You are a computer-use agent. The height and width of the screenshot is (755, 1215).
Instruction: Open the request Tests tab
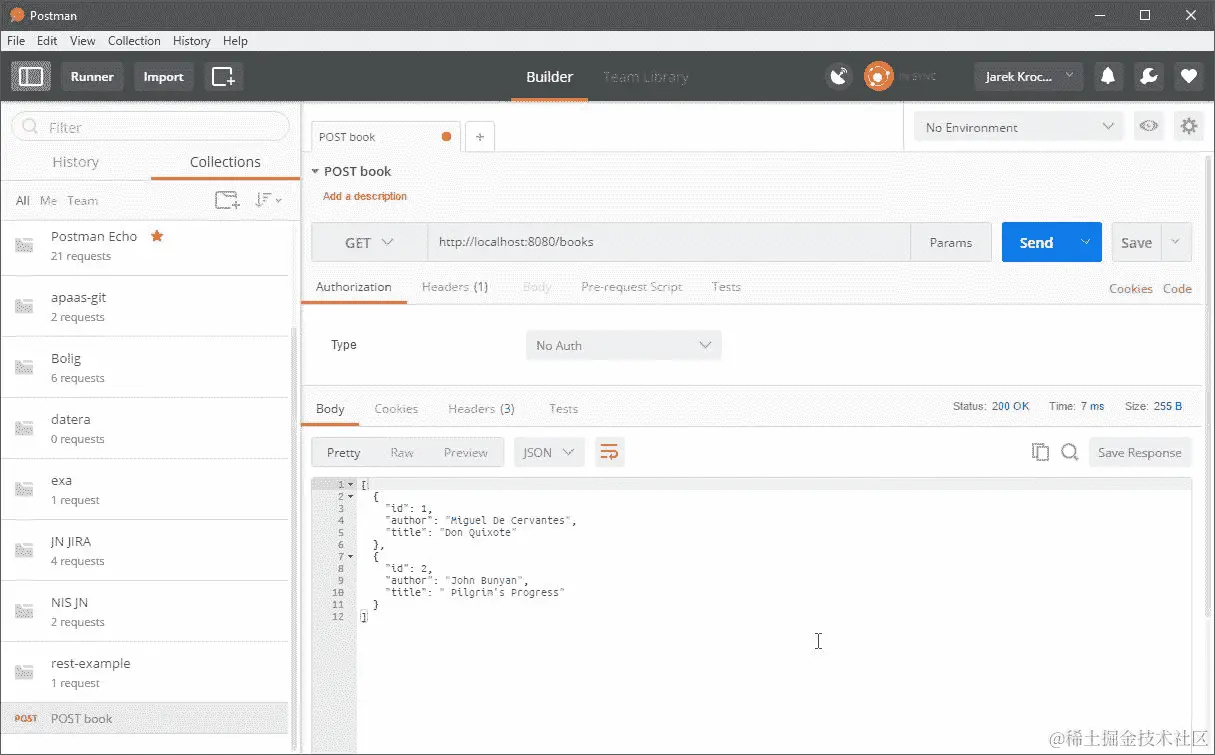point(726,287)
